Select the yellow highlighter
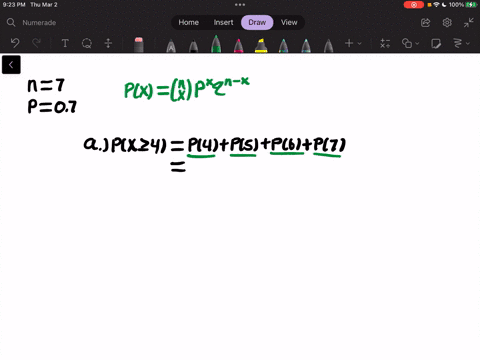 tap(261, 46)
